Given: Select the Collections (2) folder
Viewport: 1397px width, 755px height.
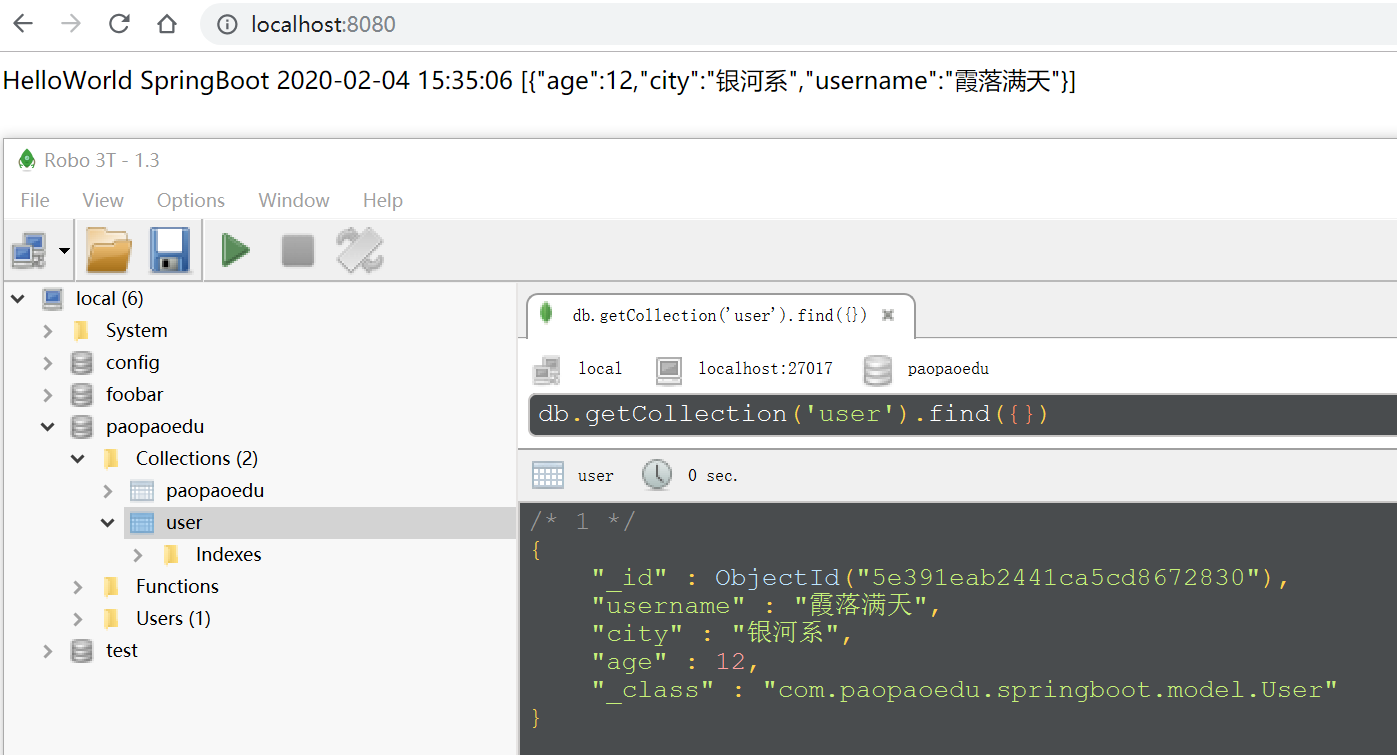Looking at the screenshot, I should point(197,458).
